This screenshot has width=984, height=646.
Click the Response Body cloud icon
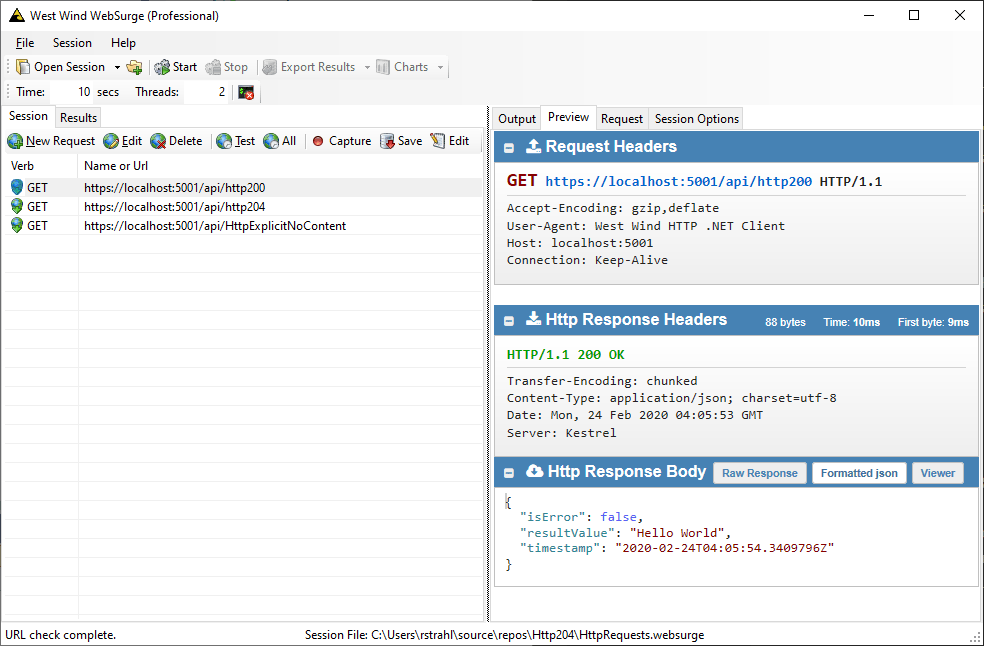[535, 471]
